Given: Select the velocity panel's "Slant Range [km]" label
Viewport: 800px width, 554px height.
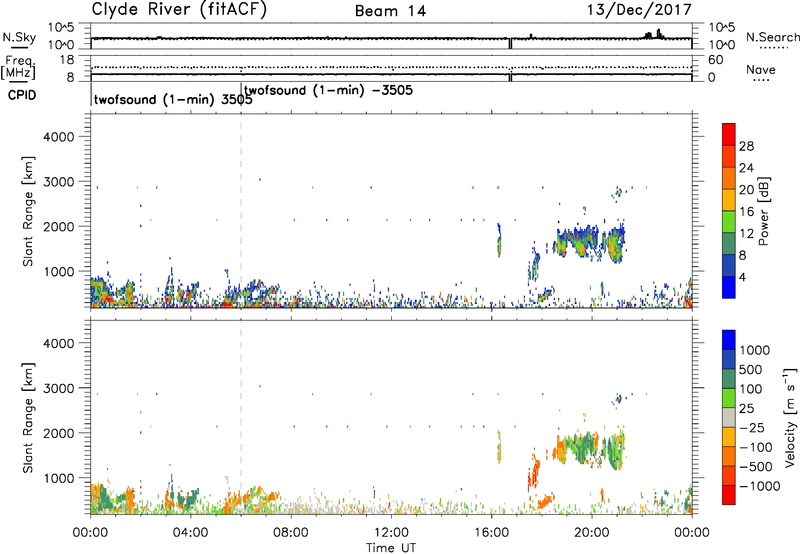Looking at the screenshot, I should pos(28,418).
